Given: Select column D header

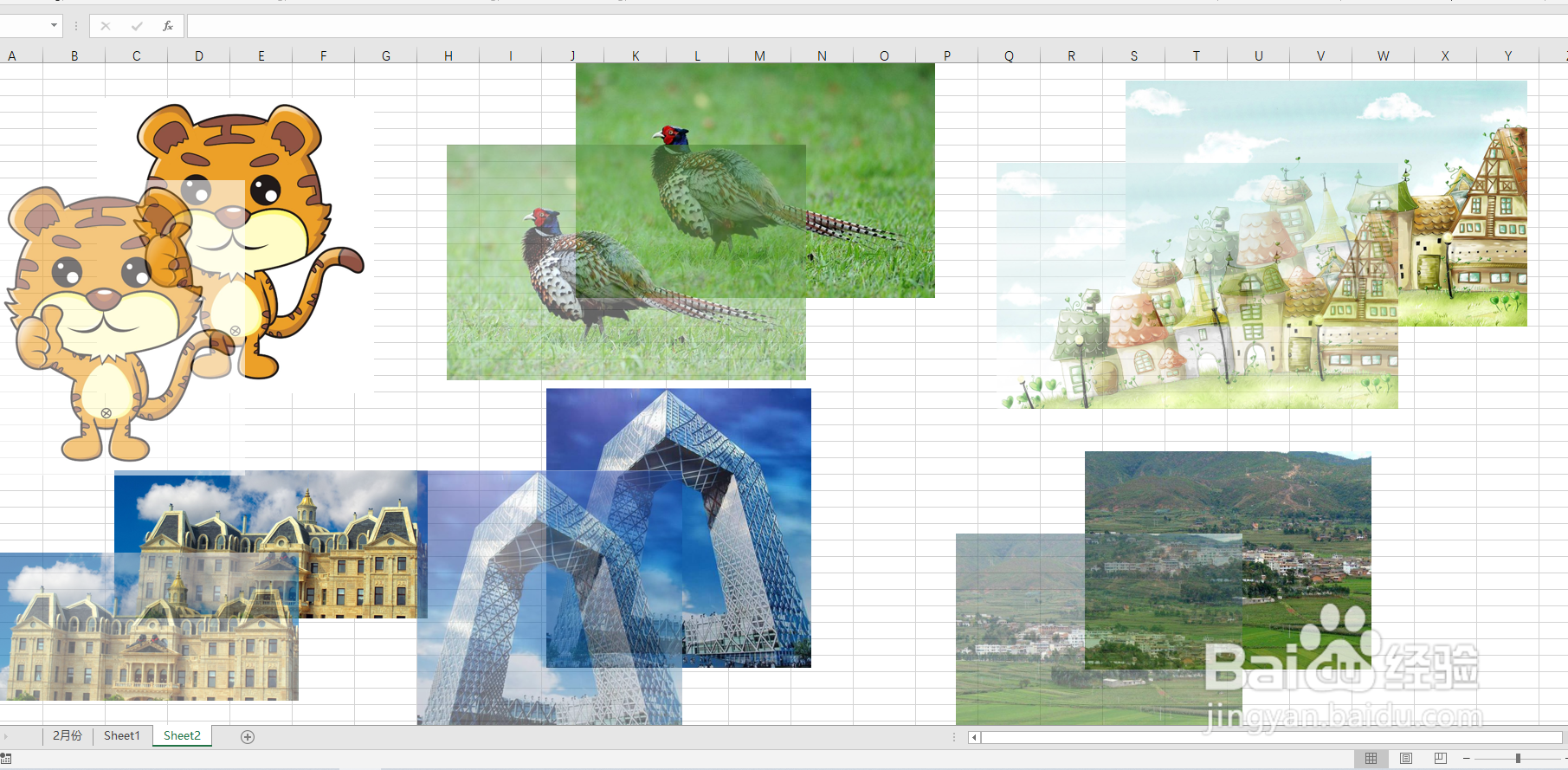Looking at the screenshot, I should click(x=199, y=55).
